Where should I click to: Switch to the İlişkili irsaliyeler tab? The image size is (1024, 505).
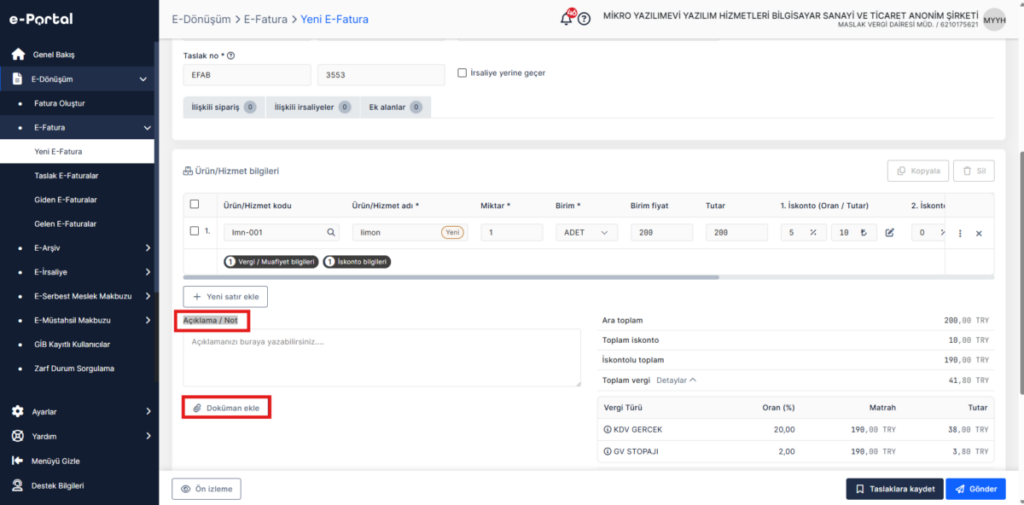tap(313, 106)
